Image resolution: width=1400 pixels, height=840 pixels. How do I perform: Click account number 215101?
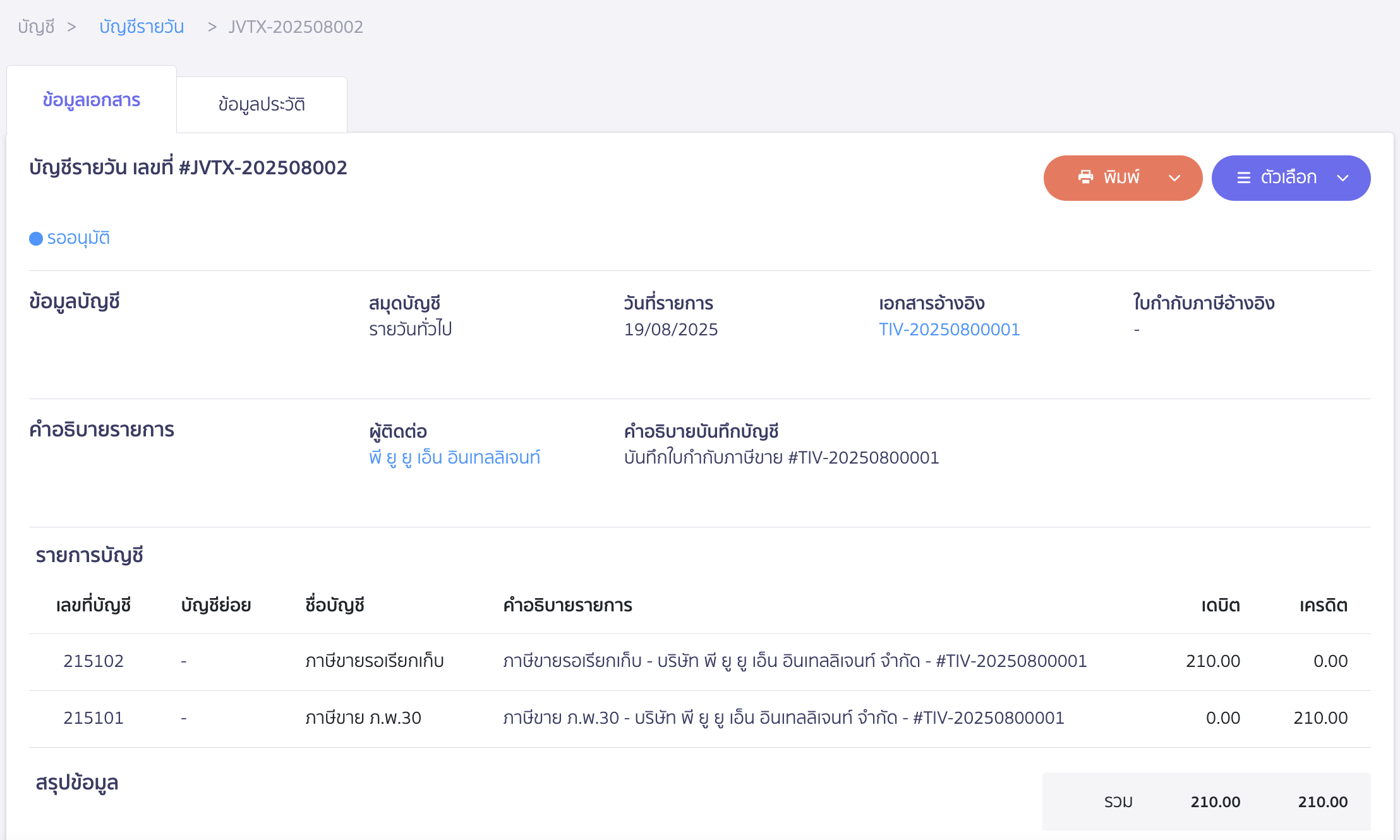(x=94, y=718)
